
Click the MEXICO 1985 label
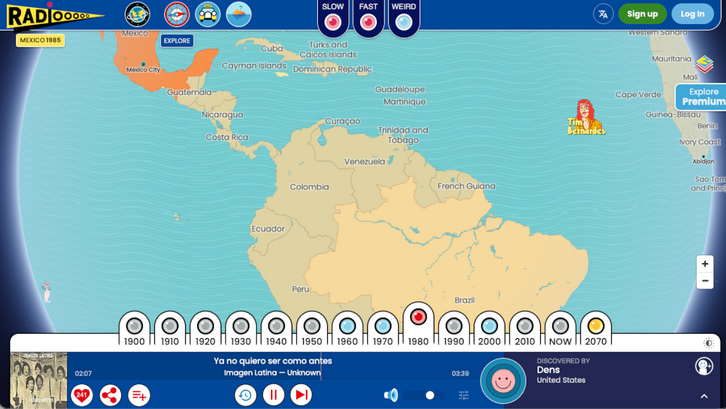(x=40, y=40)
